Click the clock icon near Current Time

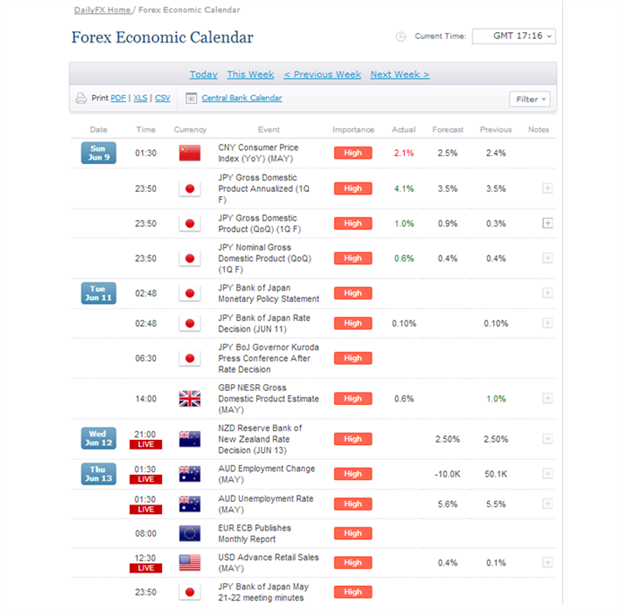tap(401, 37)
